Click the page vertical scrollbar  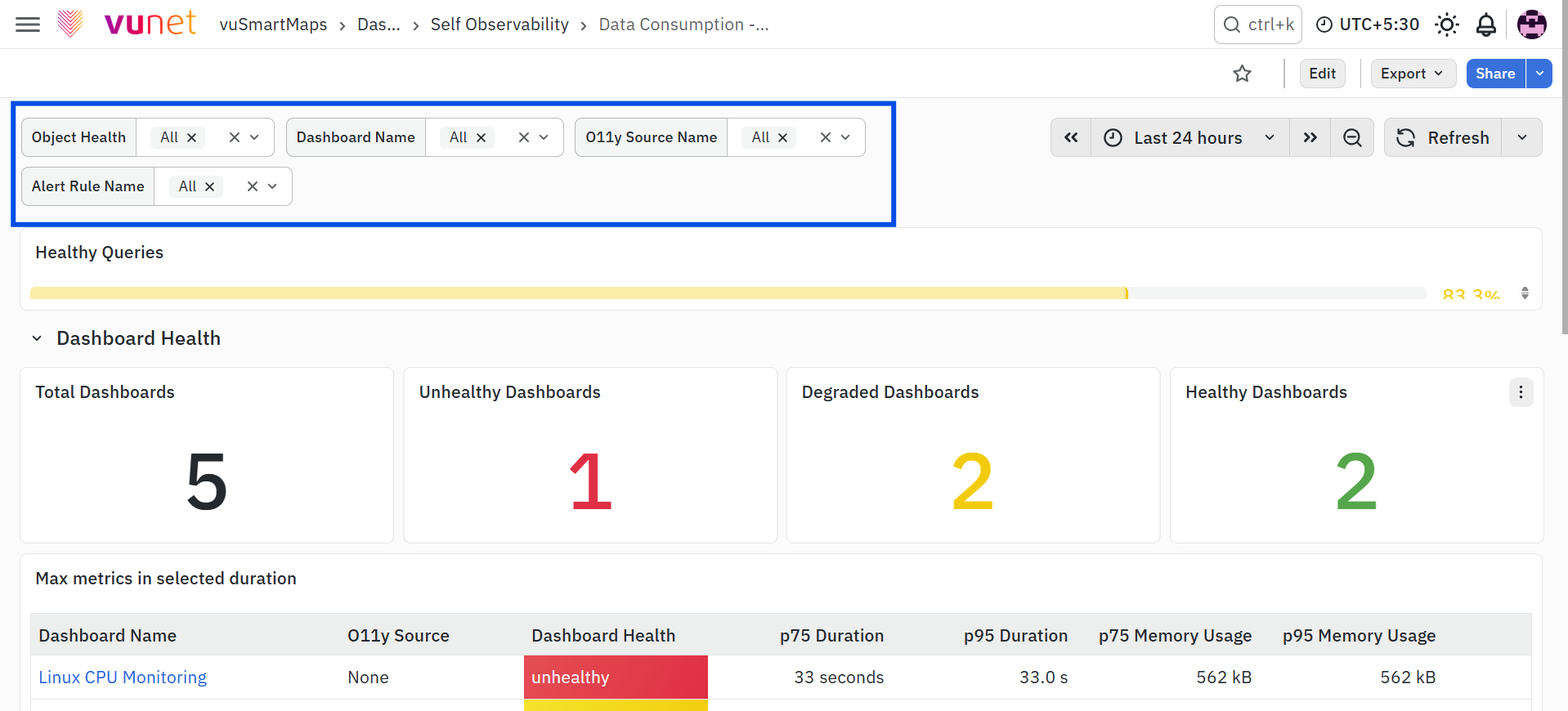coord(1564,168)
